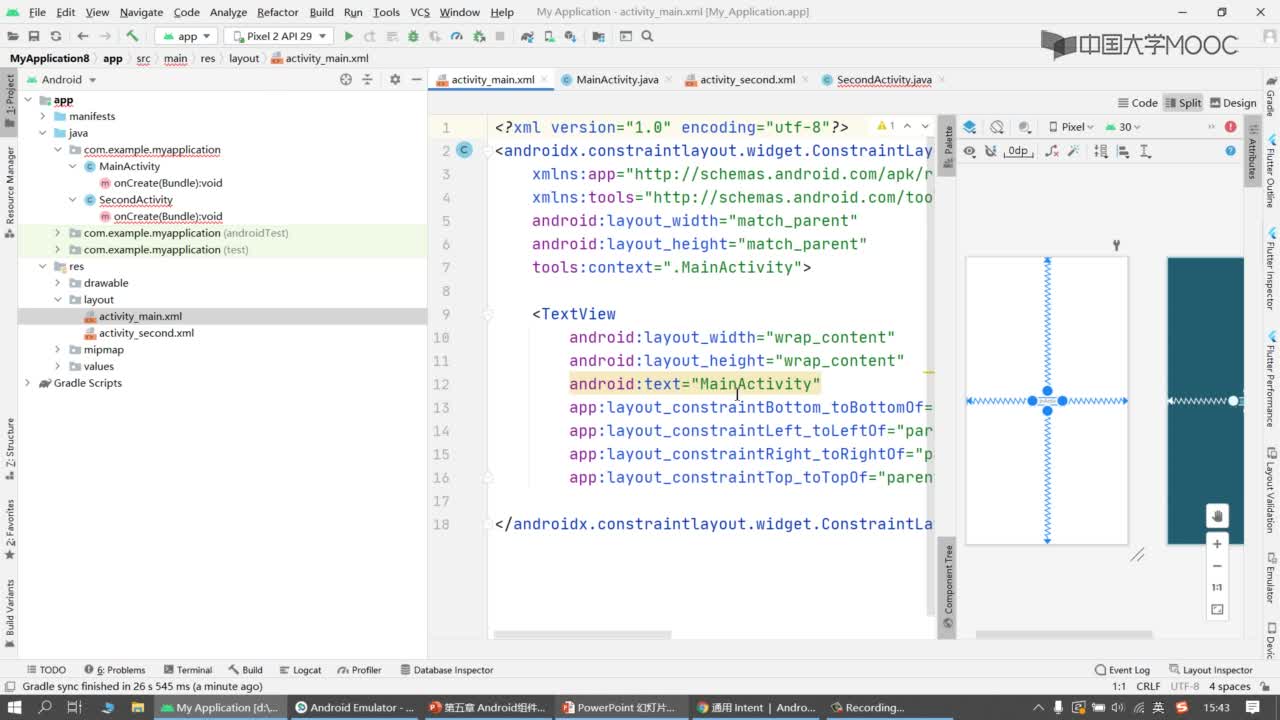The height and width of the screenshot is (720, 1280).
Task: Expand the manifests folder
Action: point(43,116)
